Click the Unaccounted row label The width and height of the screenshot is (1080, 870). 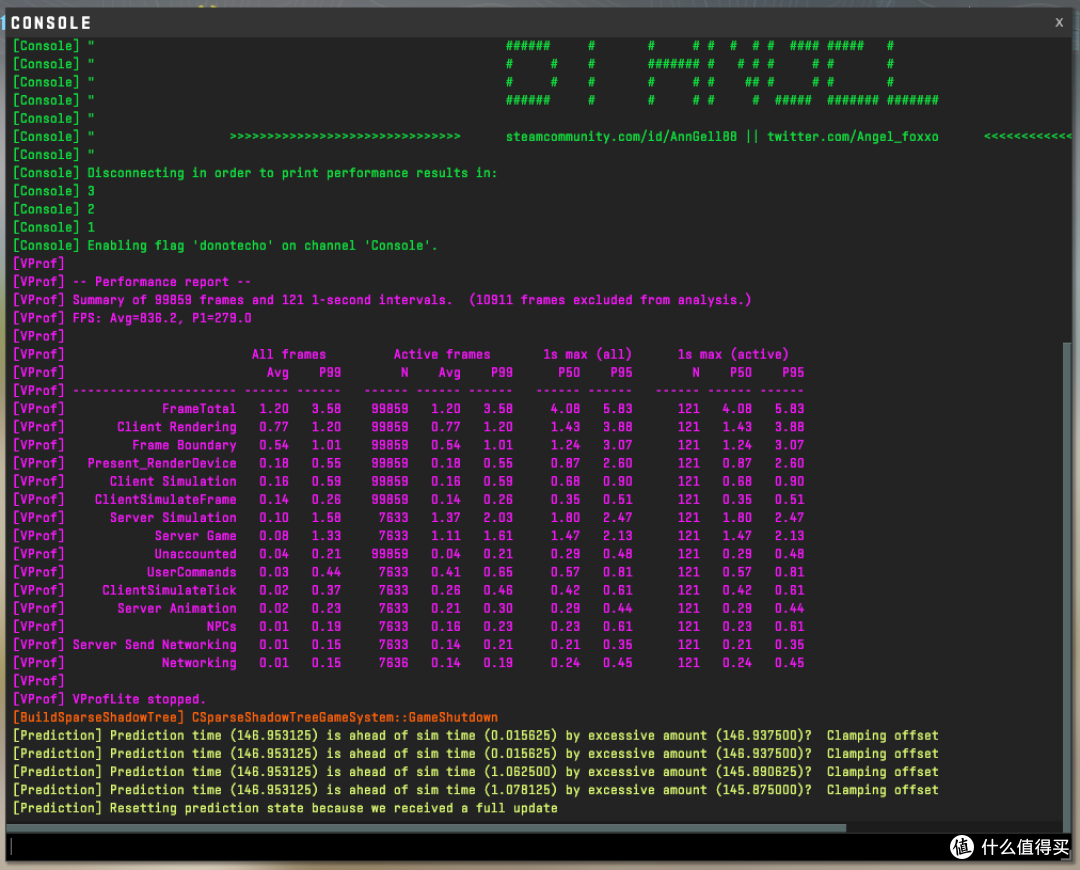[x=195, y=554]
